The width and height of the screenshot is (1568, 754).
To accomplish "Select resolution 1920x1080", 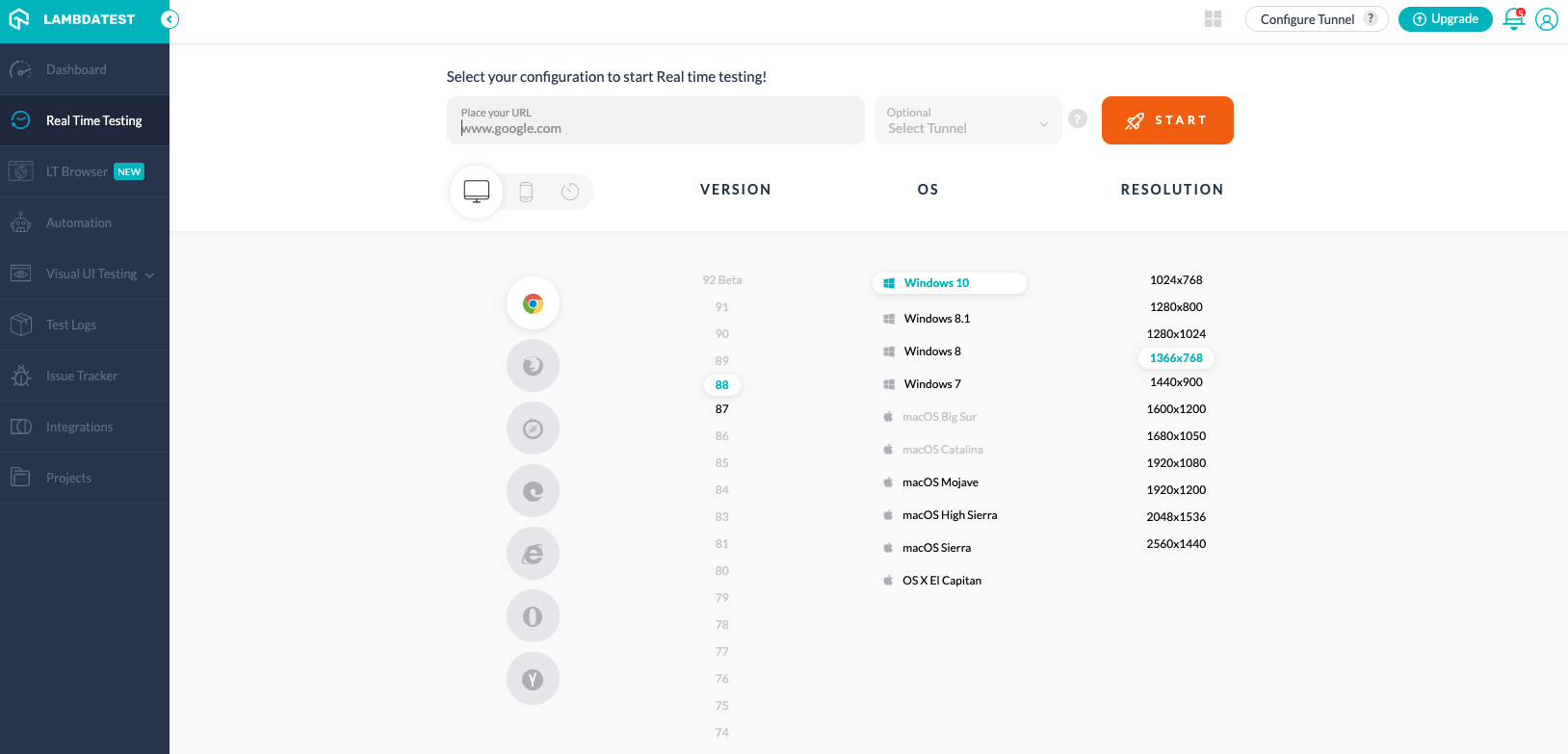I will 1176,463.
